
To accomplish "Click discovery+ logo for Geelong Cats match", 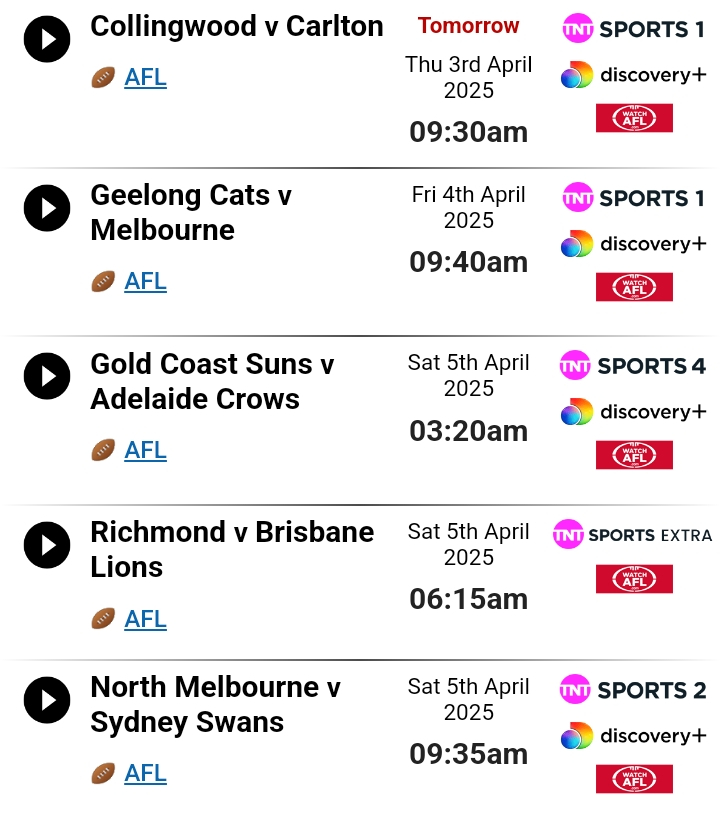I will (x=633, y=244).
